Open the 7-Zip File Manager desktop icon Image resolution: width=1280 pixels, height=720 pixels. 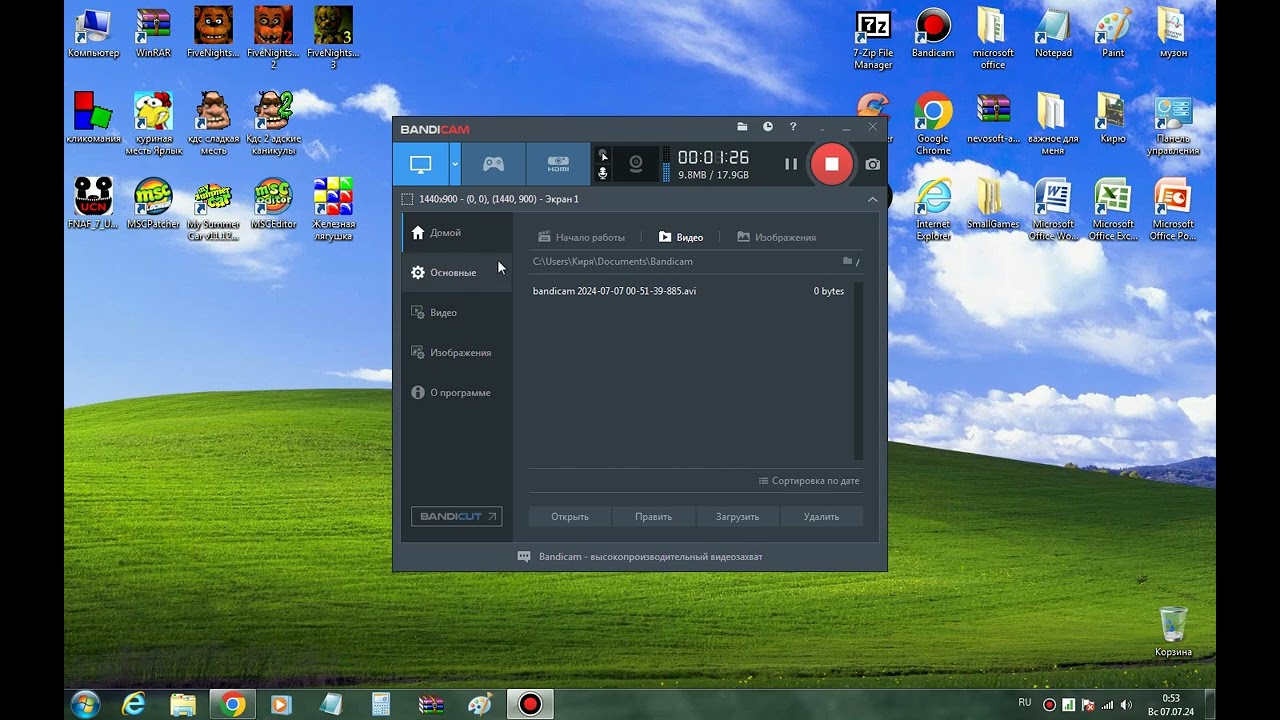point(873,39)
